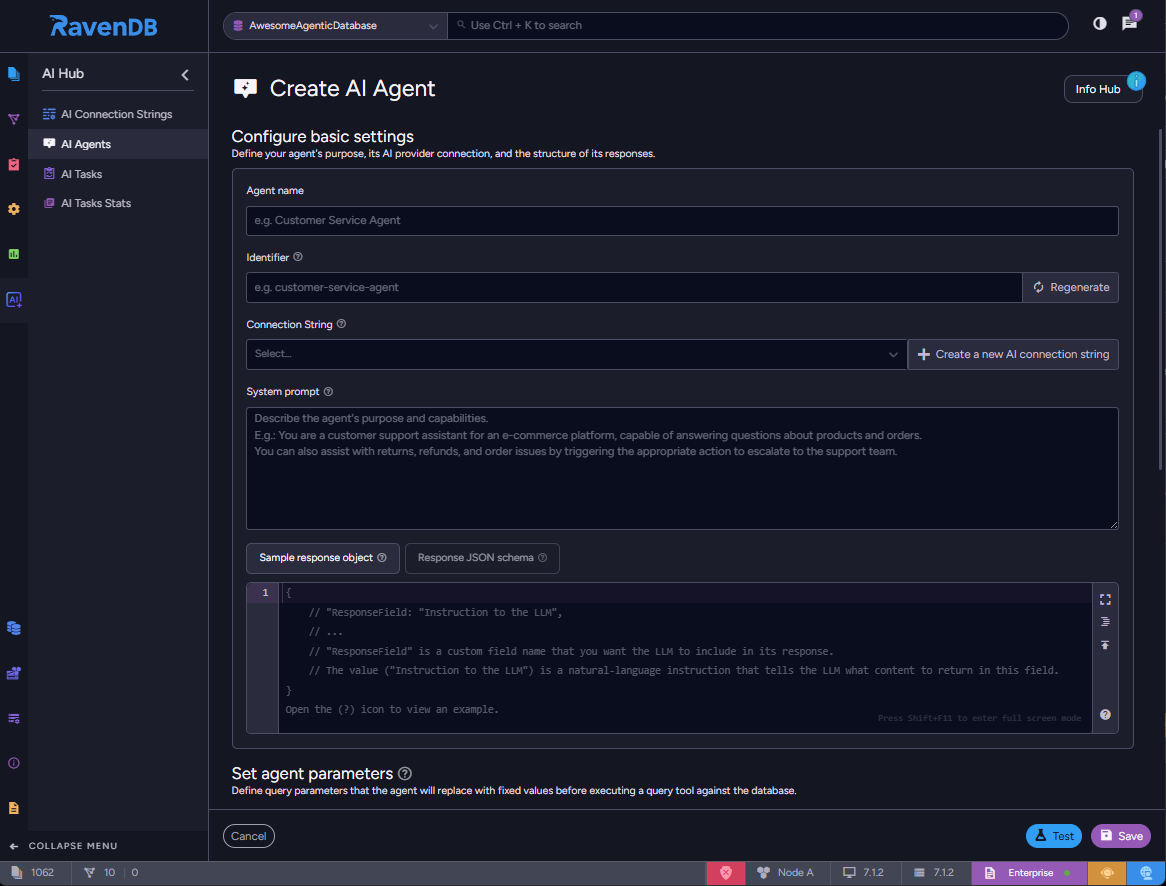Click the red shield icon in the status bar
This screenshot has height=886, width=1166.
coord(726,873)
